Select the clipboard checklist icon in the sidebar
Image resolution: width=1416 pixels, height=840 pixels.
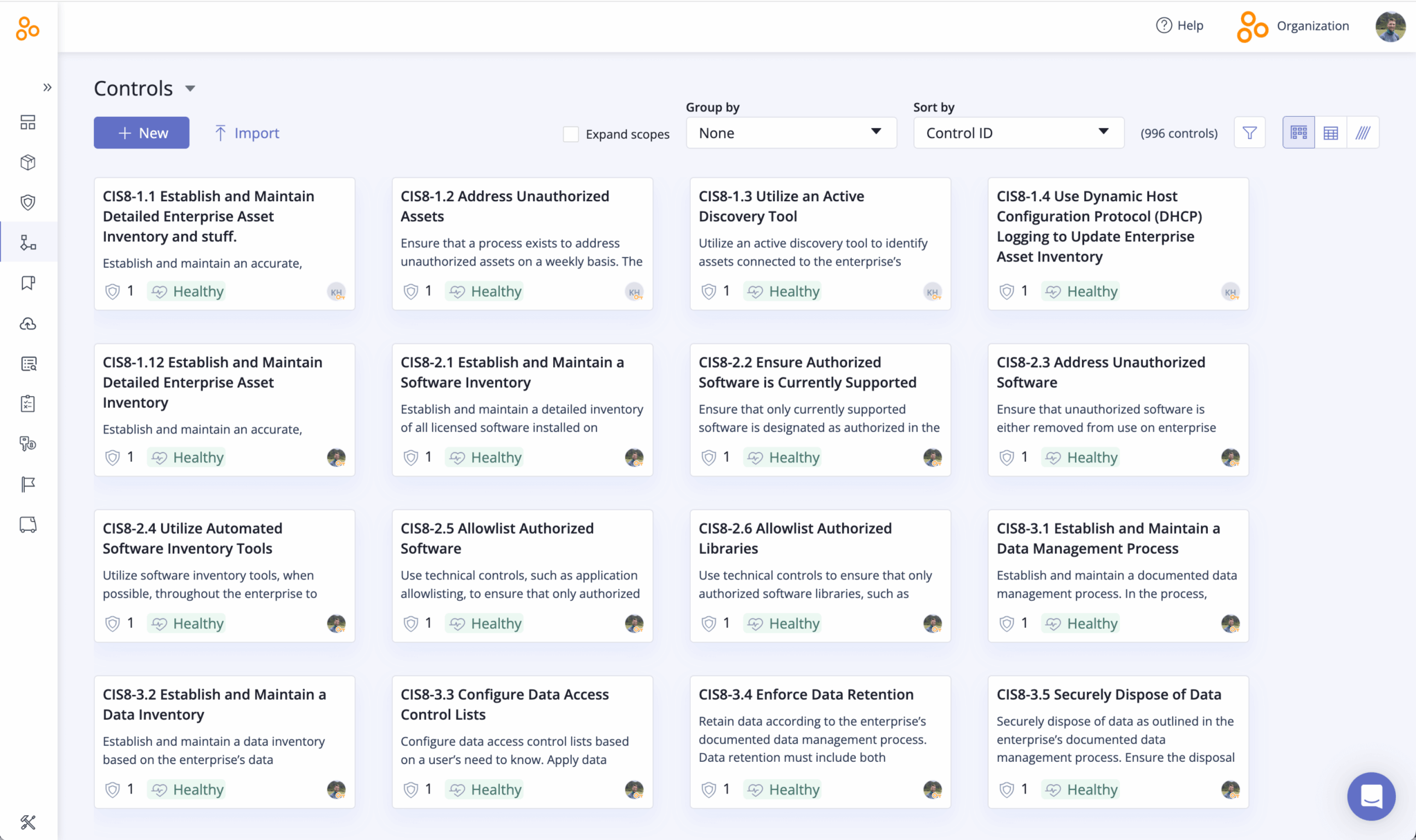tap(27, 403)
